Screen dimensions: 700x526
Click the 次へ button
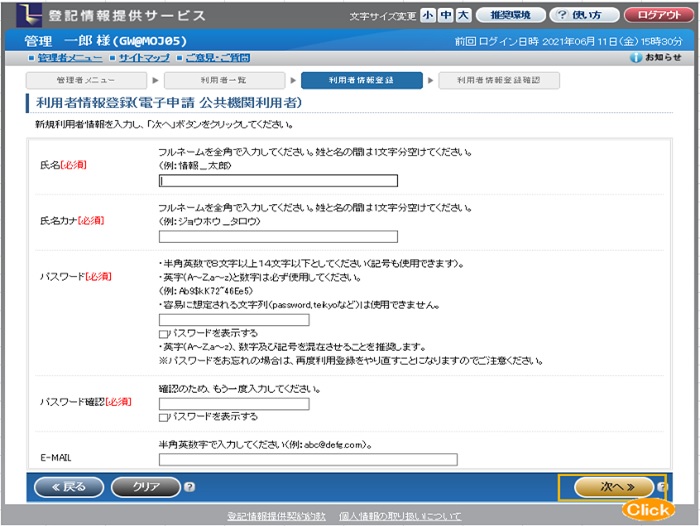[612, 487]
